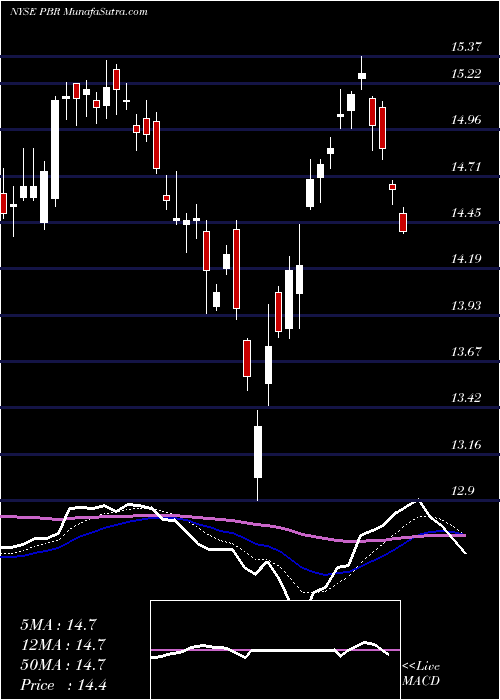Click the 12.9 price axis label

point(463,491)
